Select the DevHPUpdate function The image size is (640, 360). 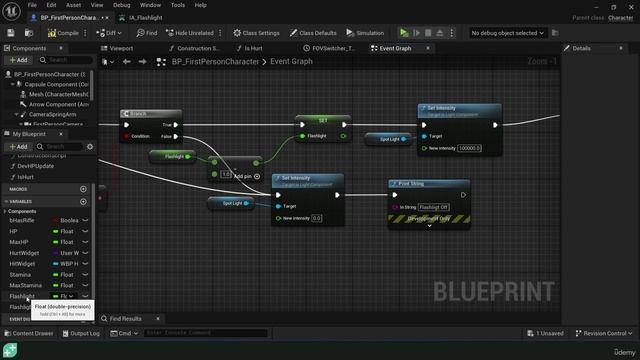(x=36, y=166)
